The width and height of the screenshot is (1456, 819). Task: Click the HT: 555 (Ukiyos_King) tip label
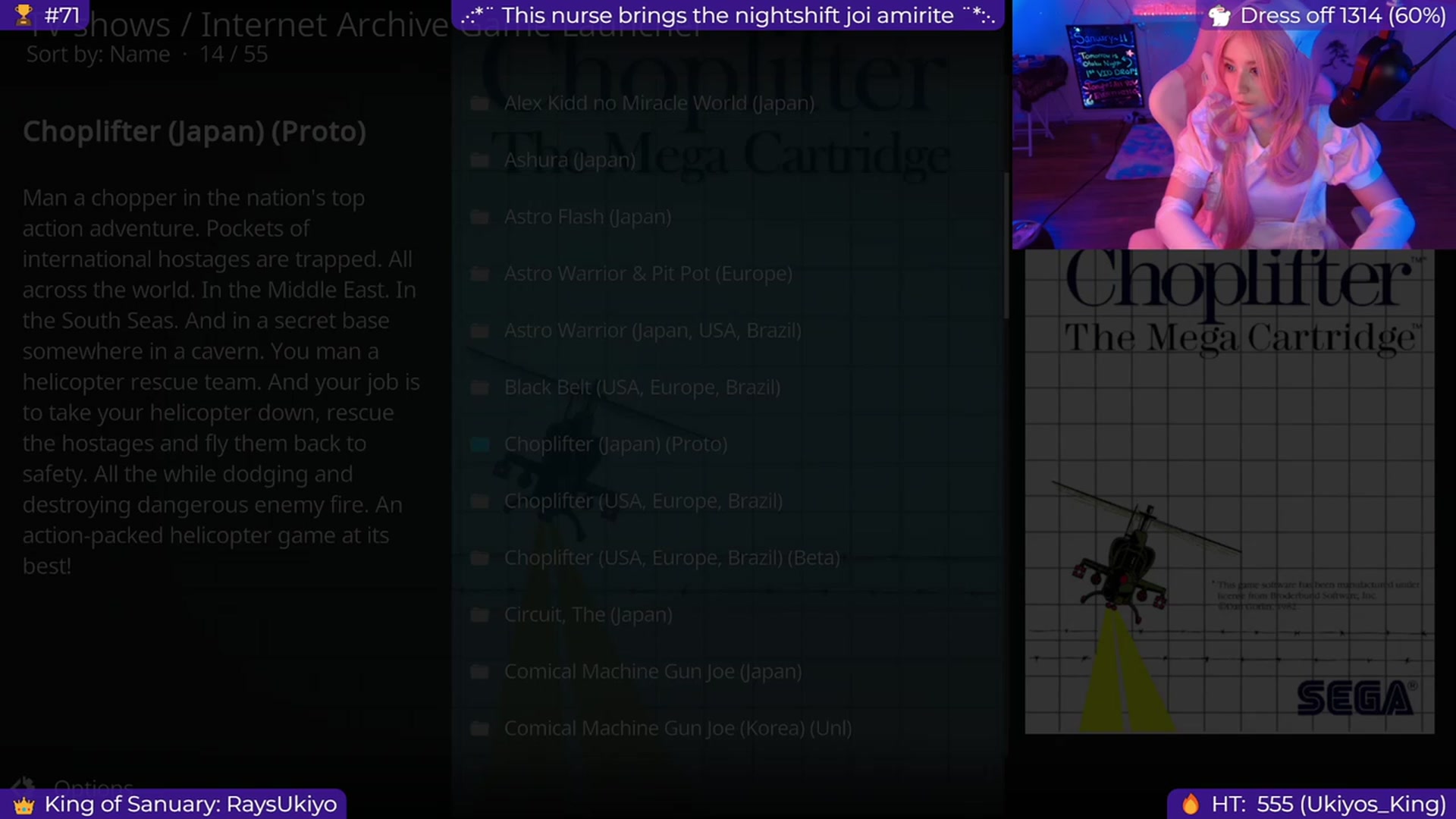pos(1329,805)
